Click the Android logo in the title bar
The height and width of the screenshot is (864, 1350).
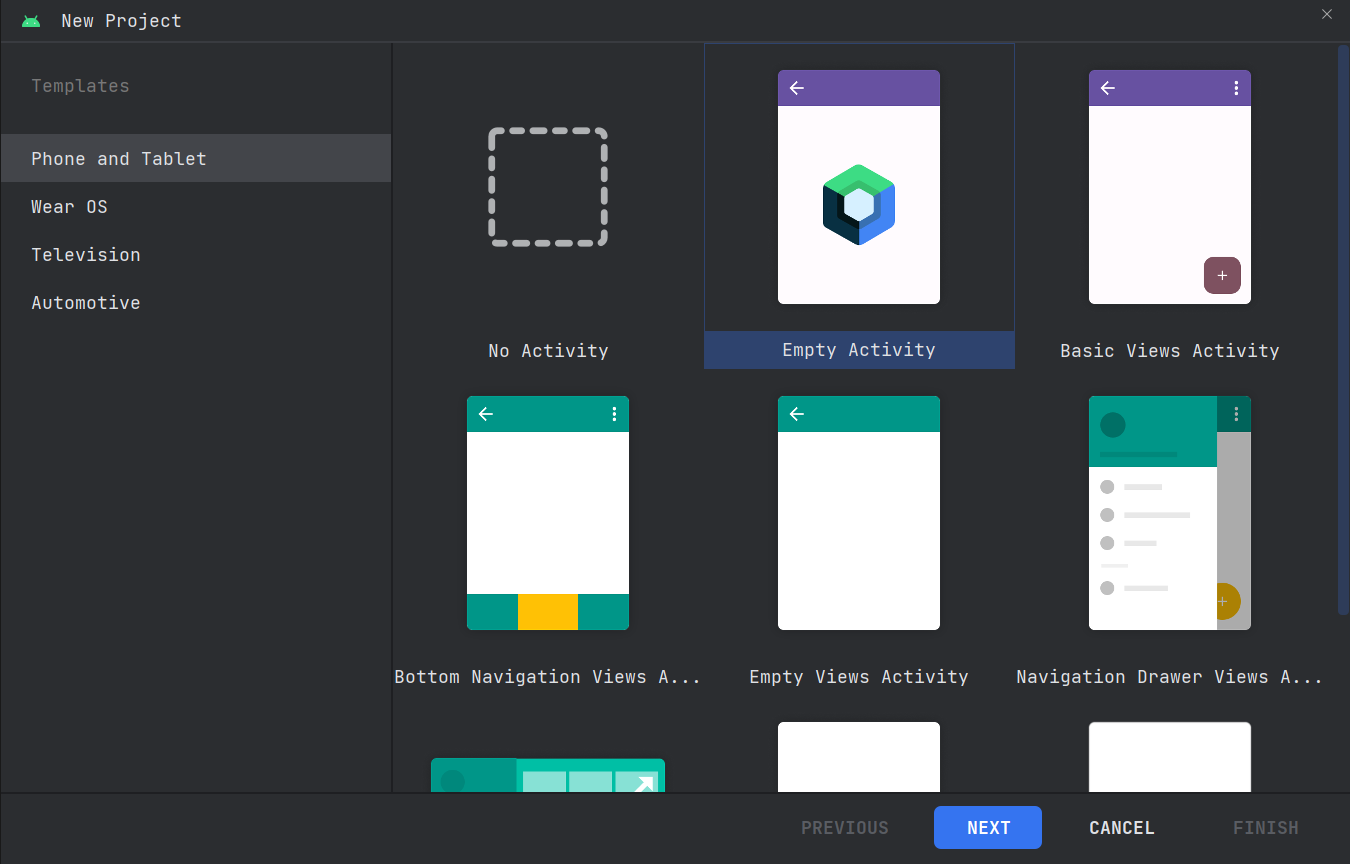tap(31, 21)
